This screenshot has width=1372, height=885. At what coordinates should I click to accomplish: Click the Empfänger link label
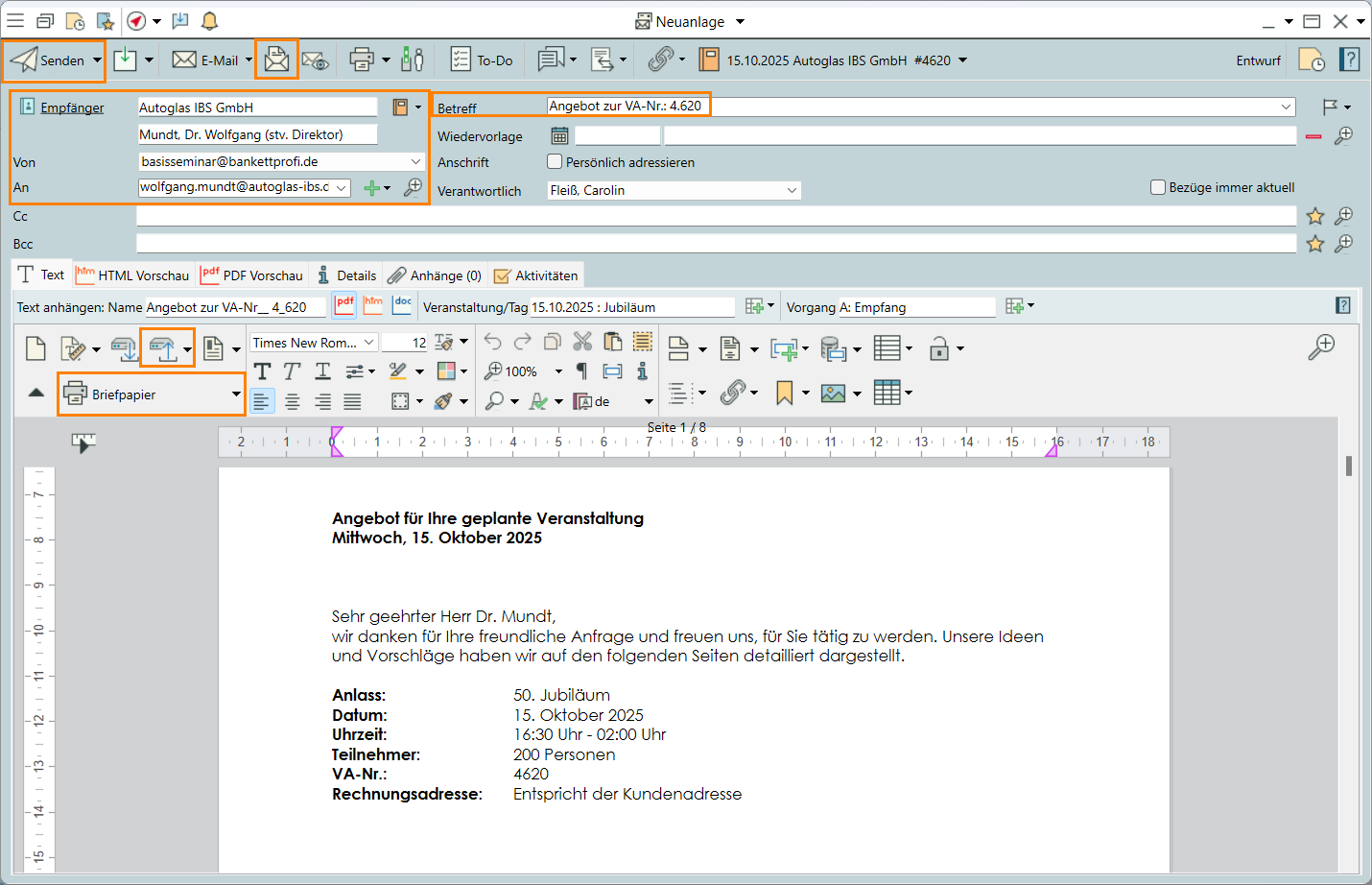point(72,108)
